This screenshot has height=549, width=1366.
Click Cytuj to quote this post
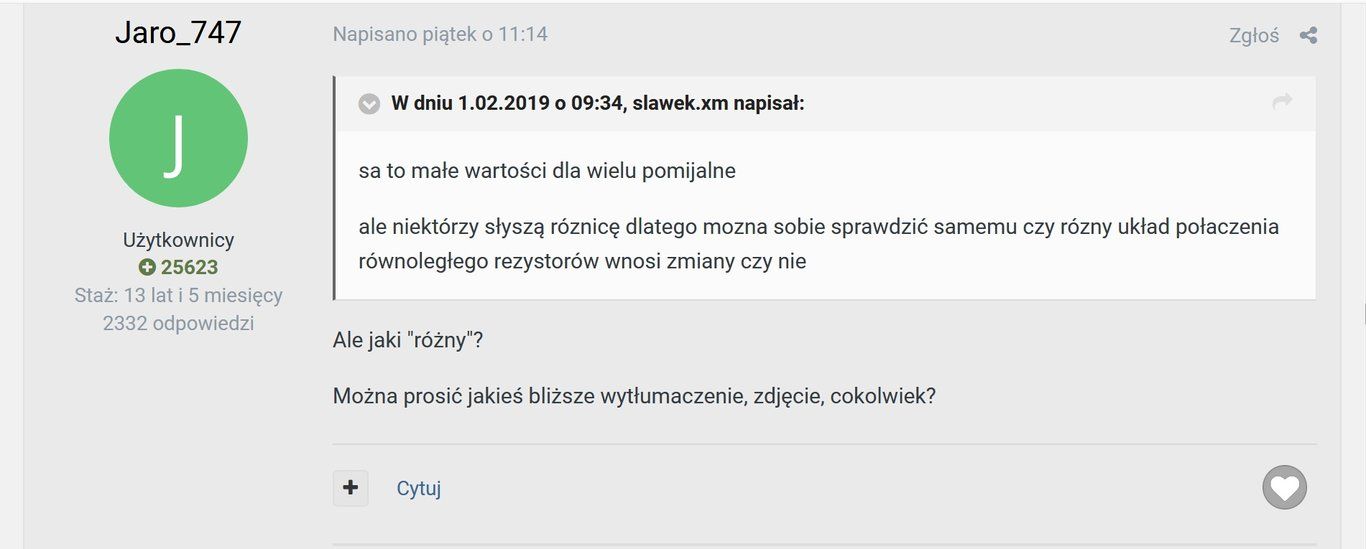(x=419, y=489)
